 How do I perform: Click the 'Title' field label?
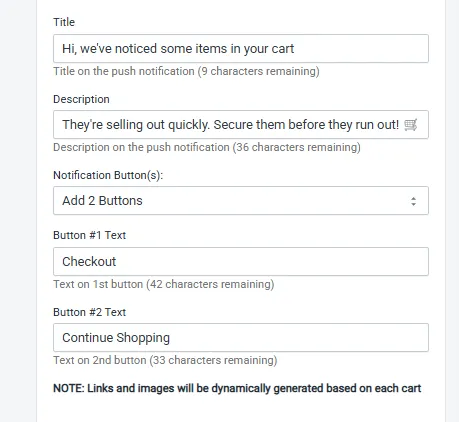64,22
